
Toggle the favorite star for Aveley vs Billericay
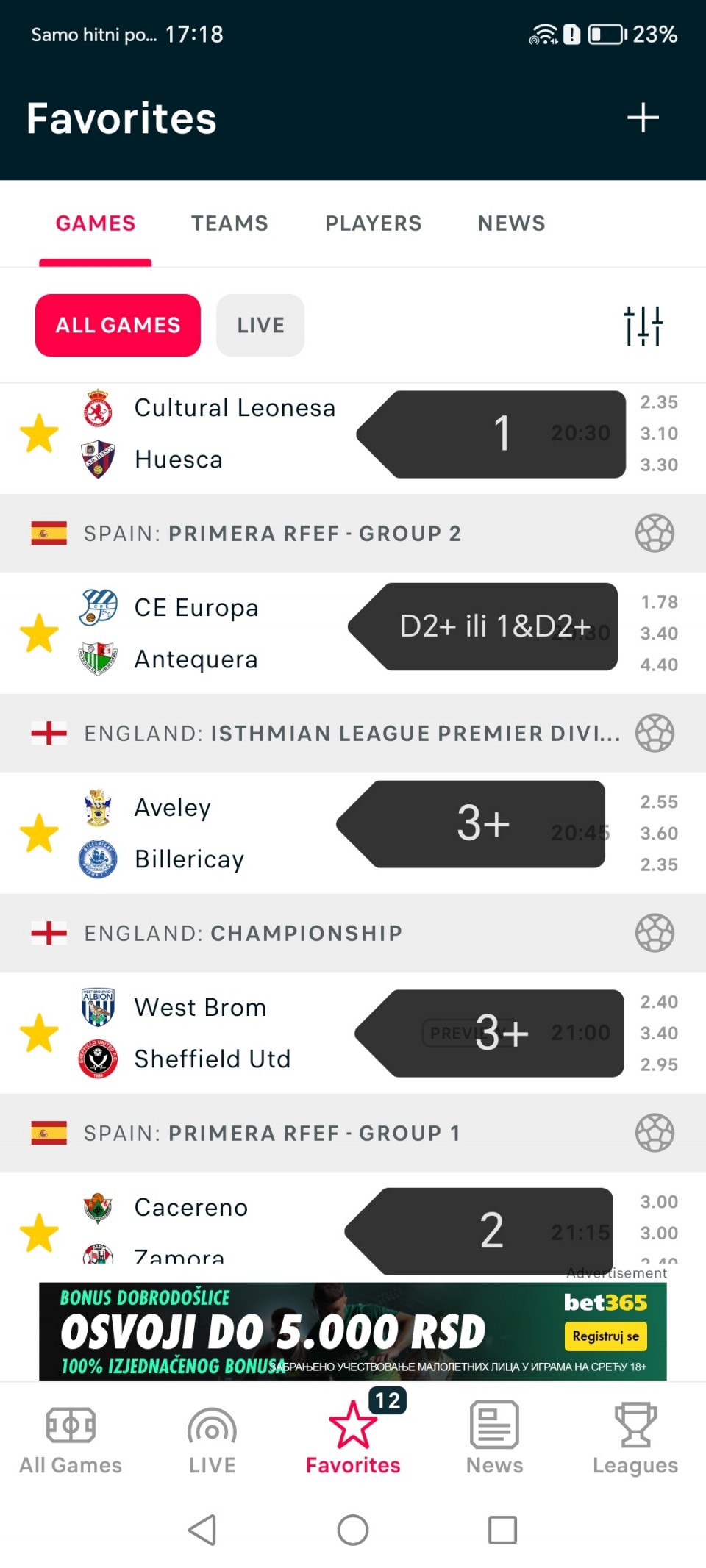39,833
